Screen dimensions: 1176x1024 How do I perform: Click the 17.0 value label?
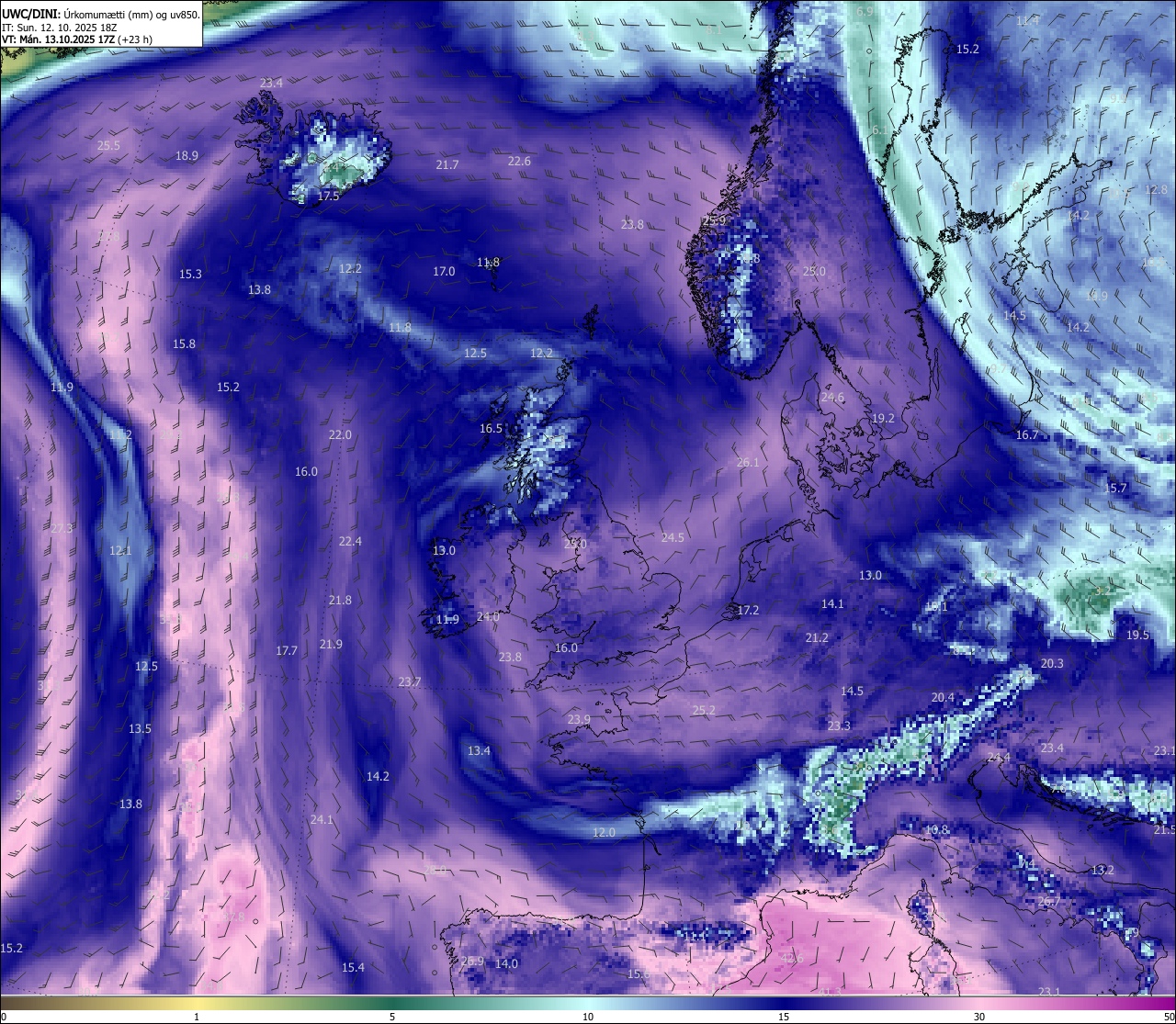[444, 272]
